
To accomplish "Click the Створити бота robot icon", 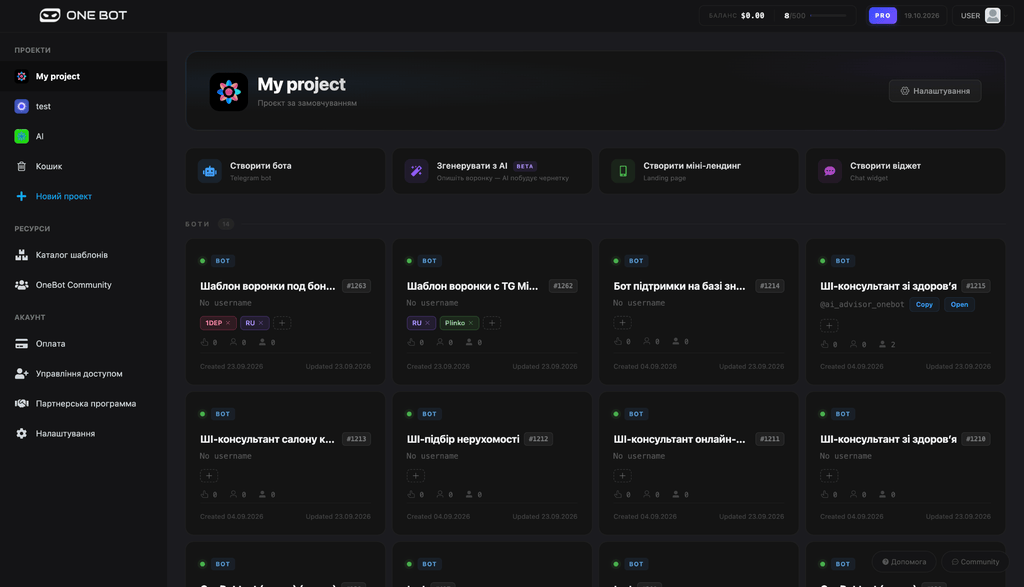I will coord(210,171).
